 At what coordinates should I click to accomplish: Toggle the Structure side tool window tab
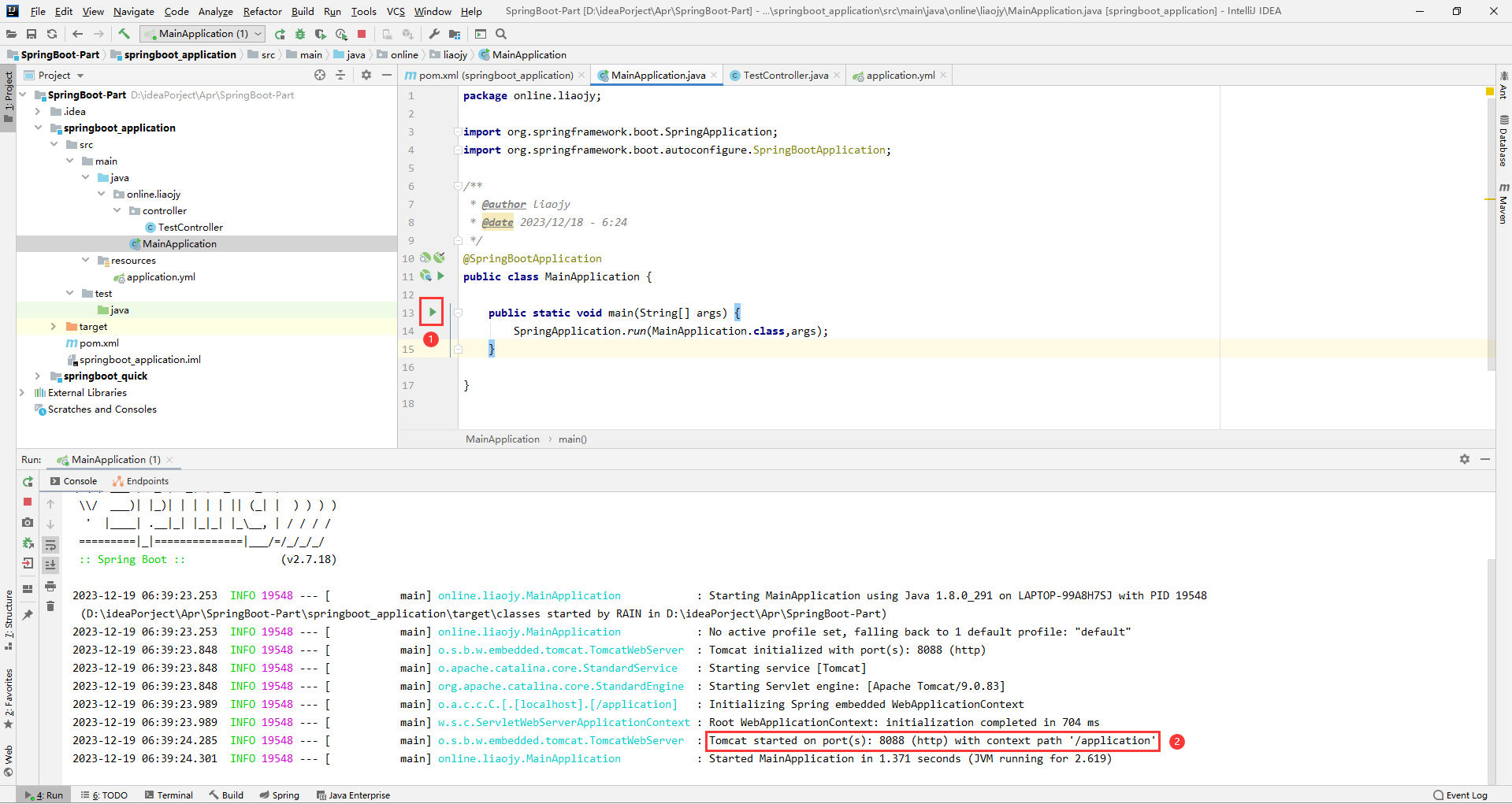[x=8, y=619]
